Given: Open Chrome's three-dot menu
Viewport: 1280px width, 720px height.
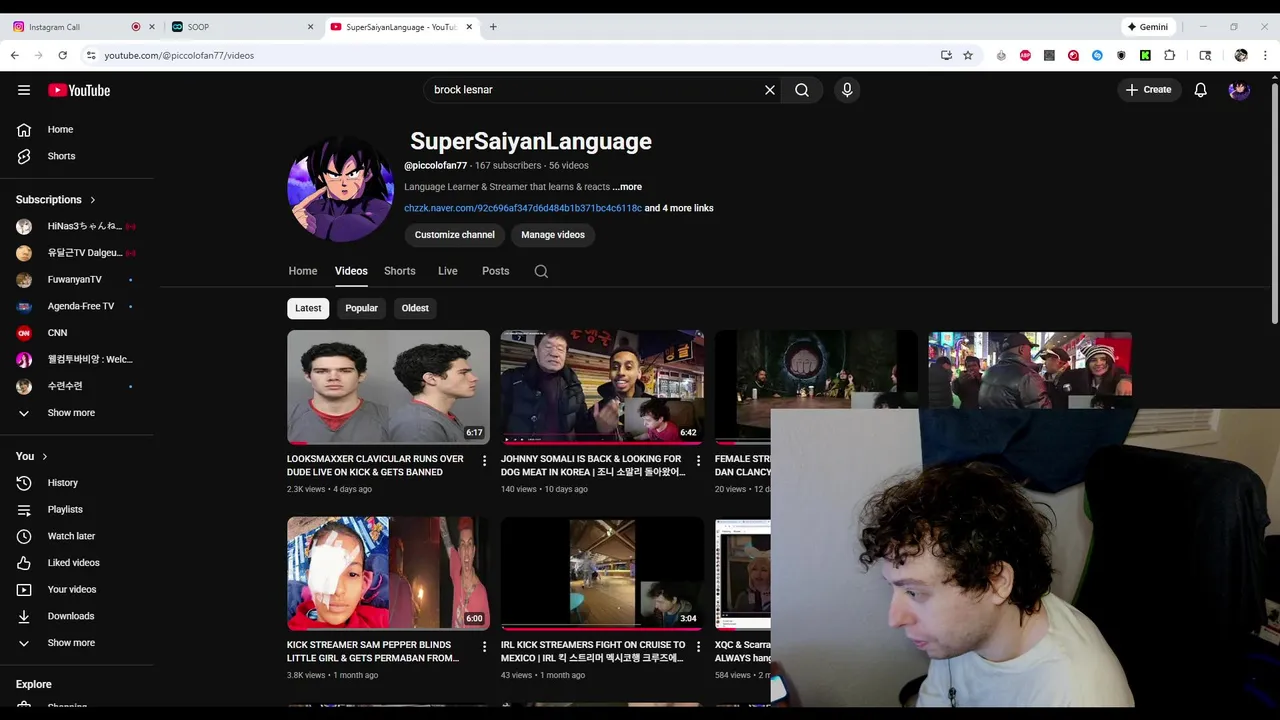Looking at the screenshot, I should tap(1267, 55).
